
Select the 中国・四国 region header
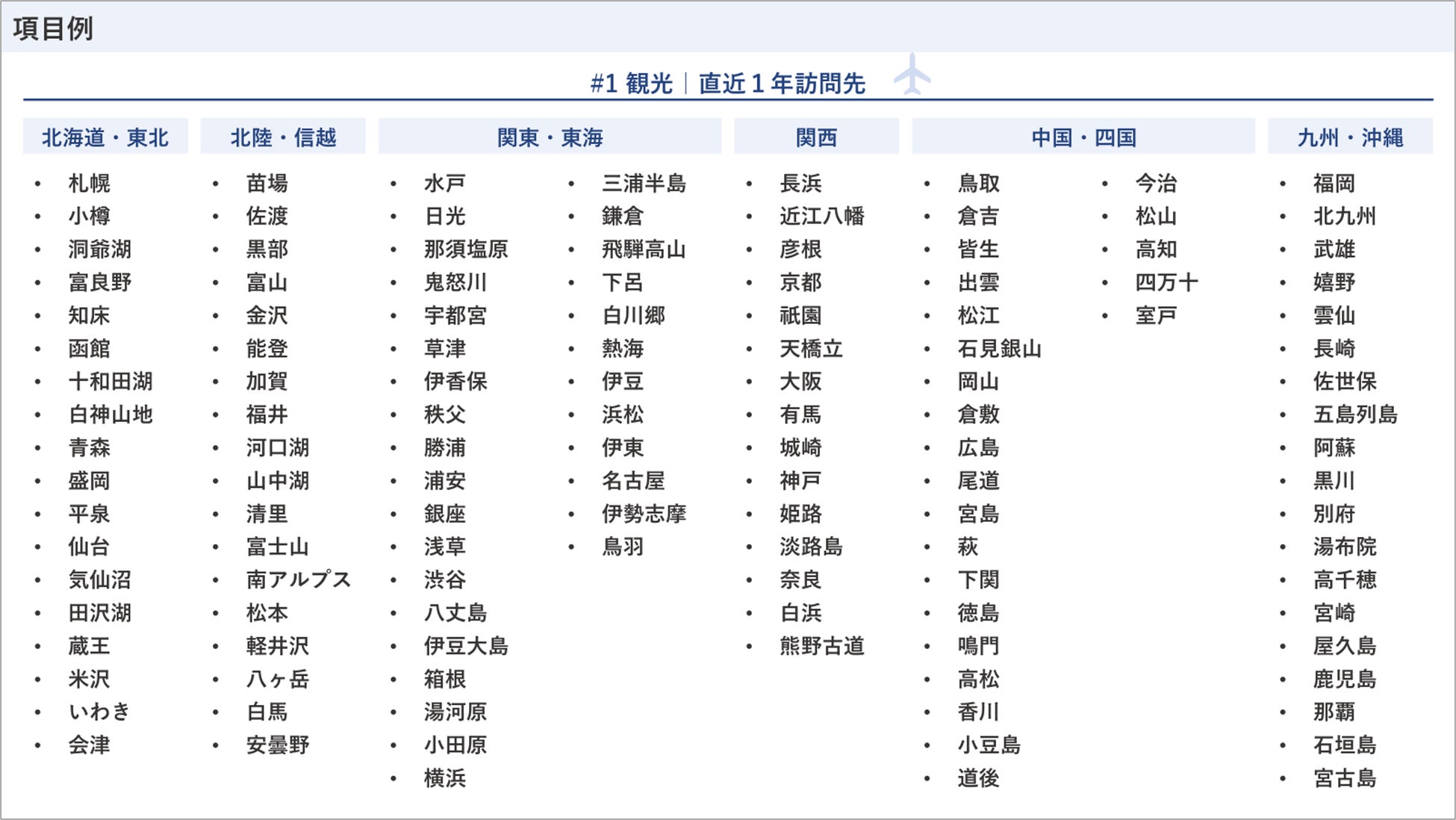(1083, 137)
